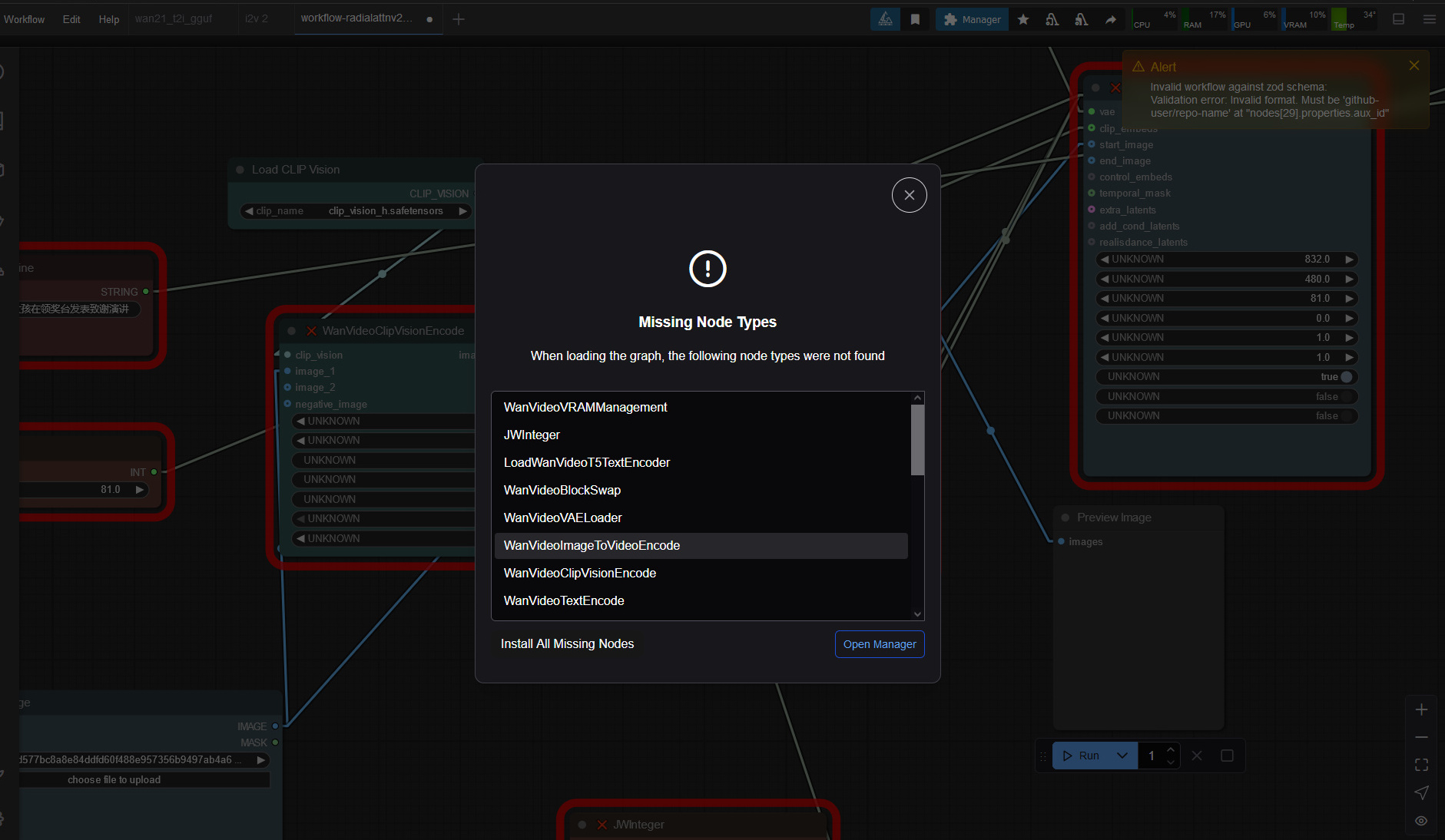Click the bookmark icon in the top toolbar
1445x840 pixels.
click(x=915, y=19)
